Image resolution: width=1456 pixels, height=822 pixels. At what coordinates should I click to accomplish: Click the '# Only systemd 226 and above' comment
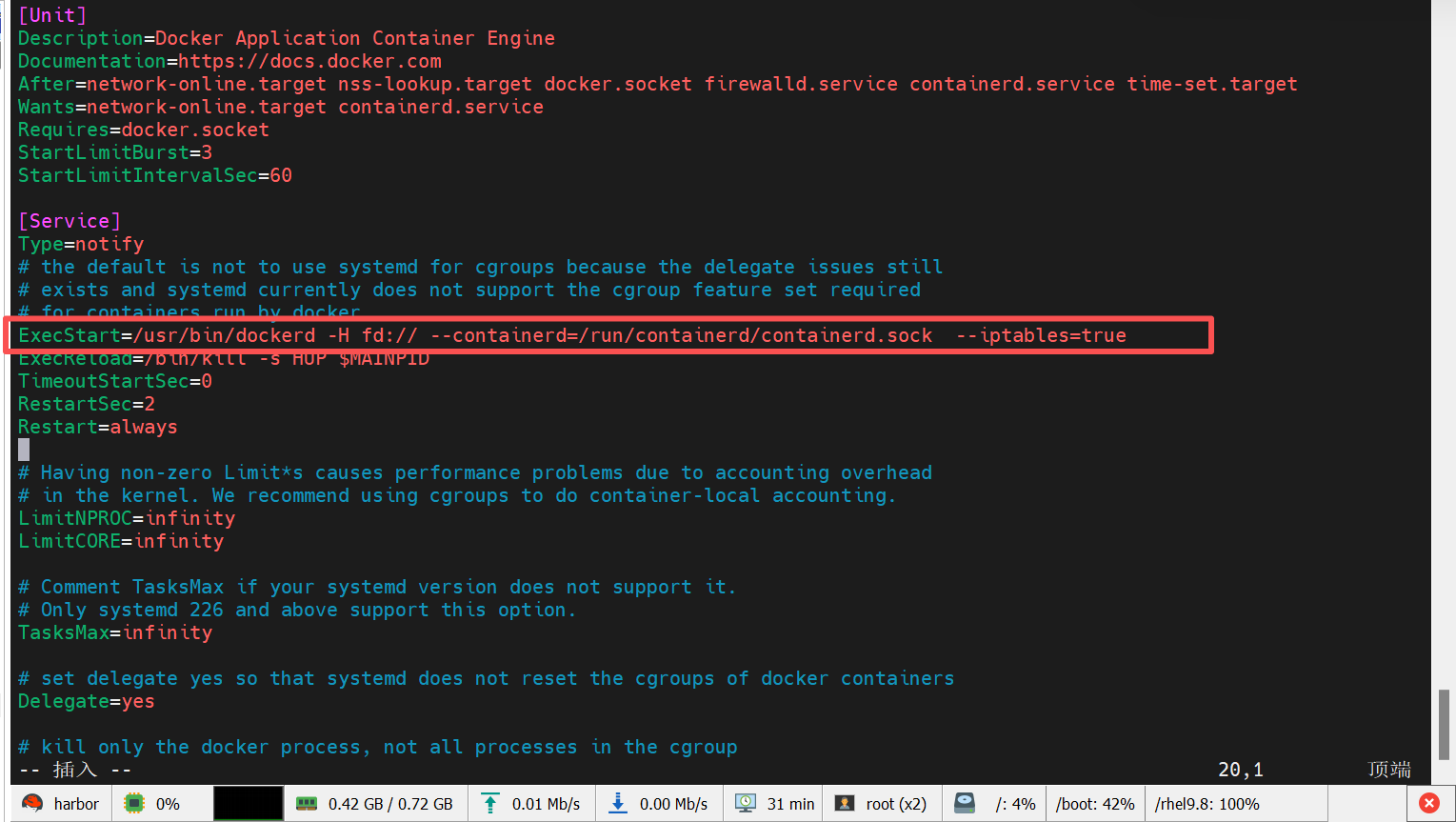pos(298,610)
